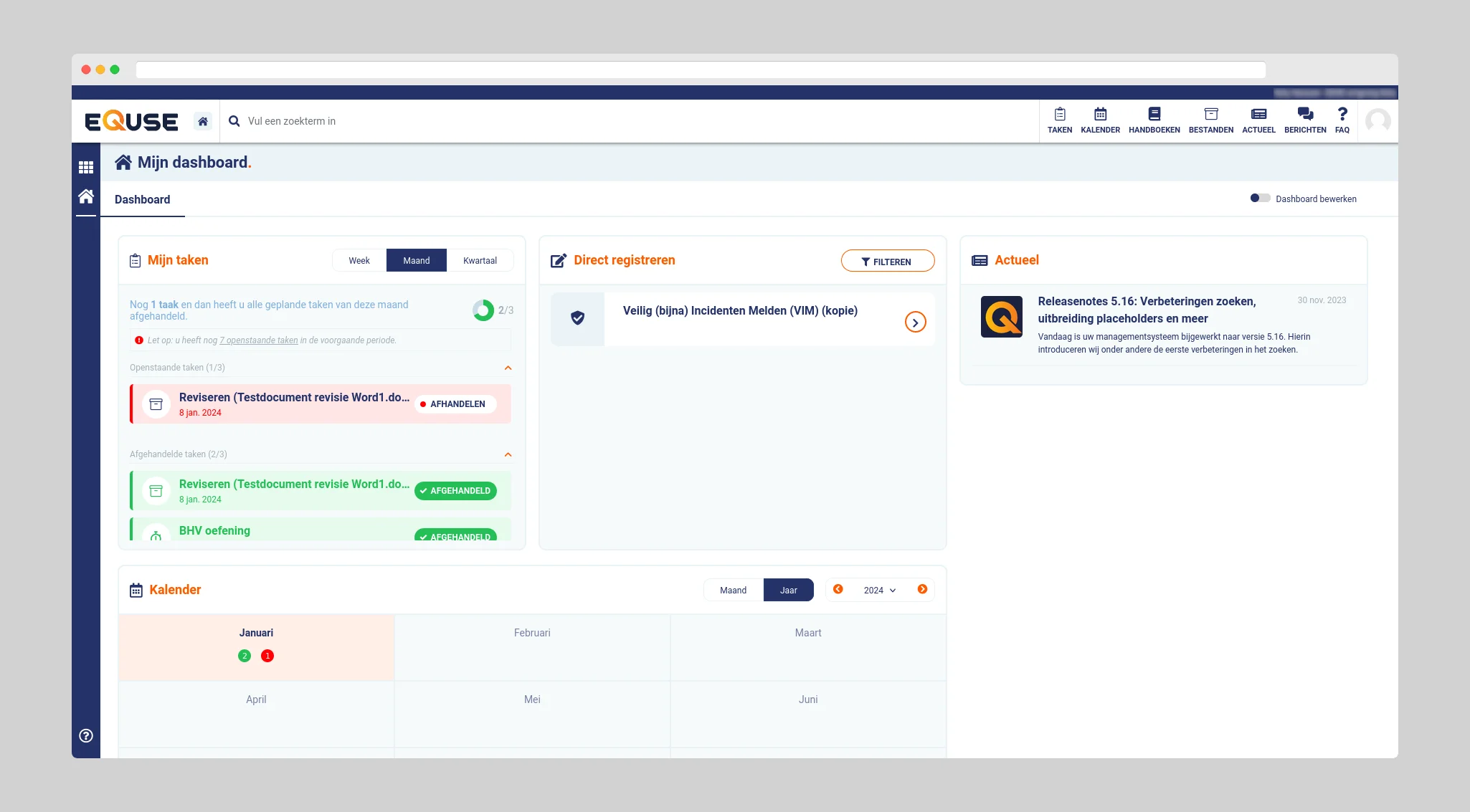Viewport: 1470px width, 812px height.
Task: Click the 7 openstaande taken link
Action: click(258, 340)
